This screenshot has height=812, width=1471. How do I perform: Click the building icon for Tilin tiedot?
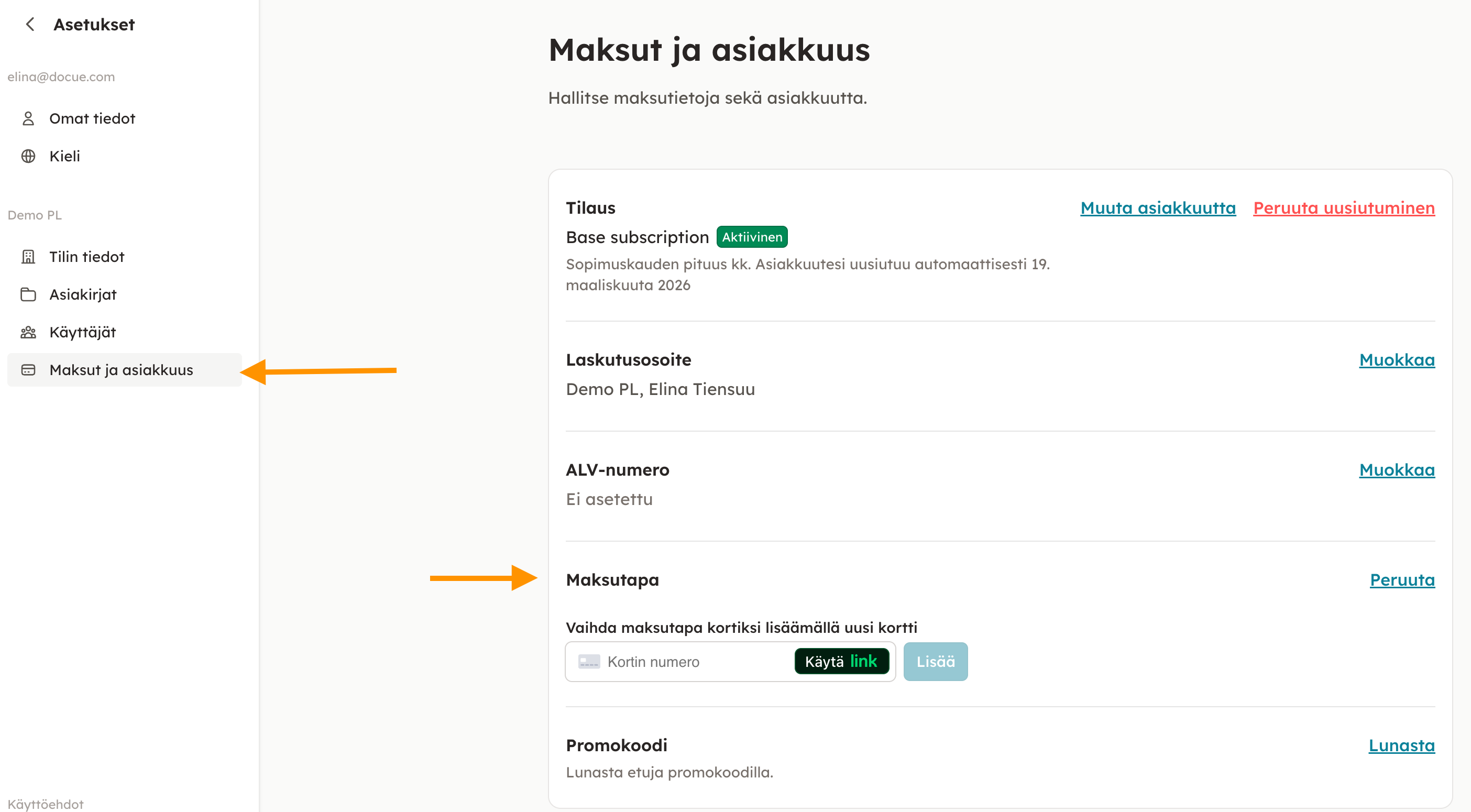click(28, 256)
